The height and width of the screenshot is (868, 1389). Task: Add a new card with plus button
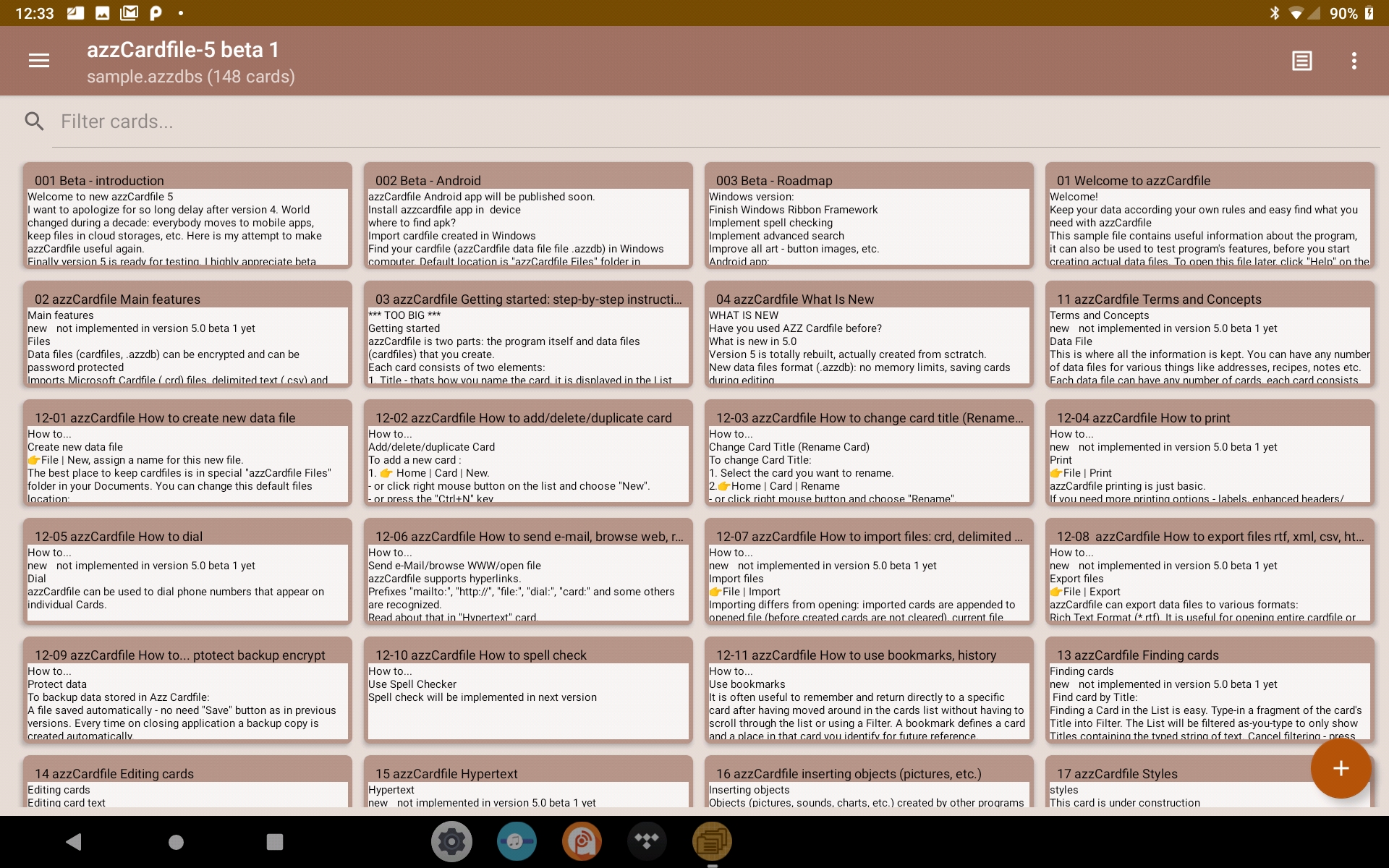(x=1341, y=768)
